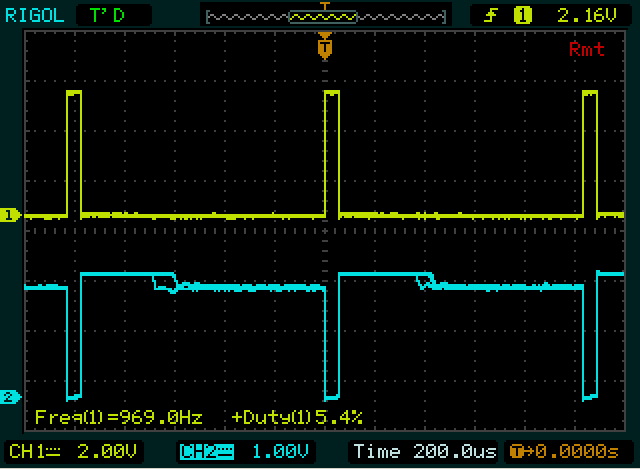Select the waveform memory overview bar
This screenshot has height=469, width=640.
(326, 17)
